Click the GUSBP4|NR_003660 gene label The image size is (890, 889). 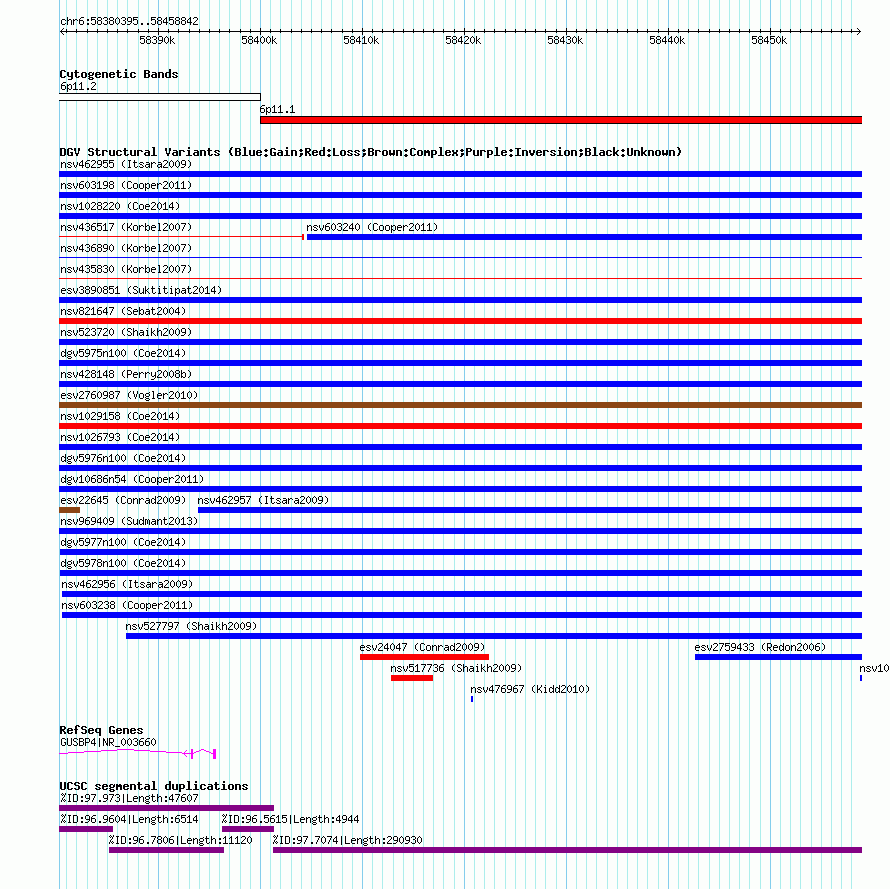click(108, 743)
